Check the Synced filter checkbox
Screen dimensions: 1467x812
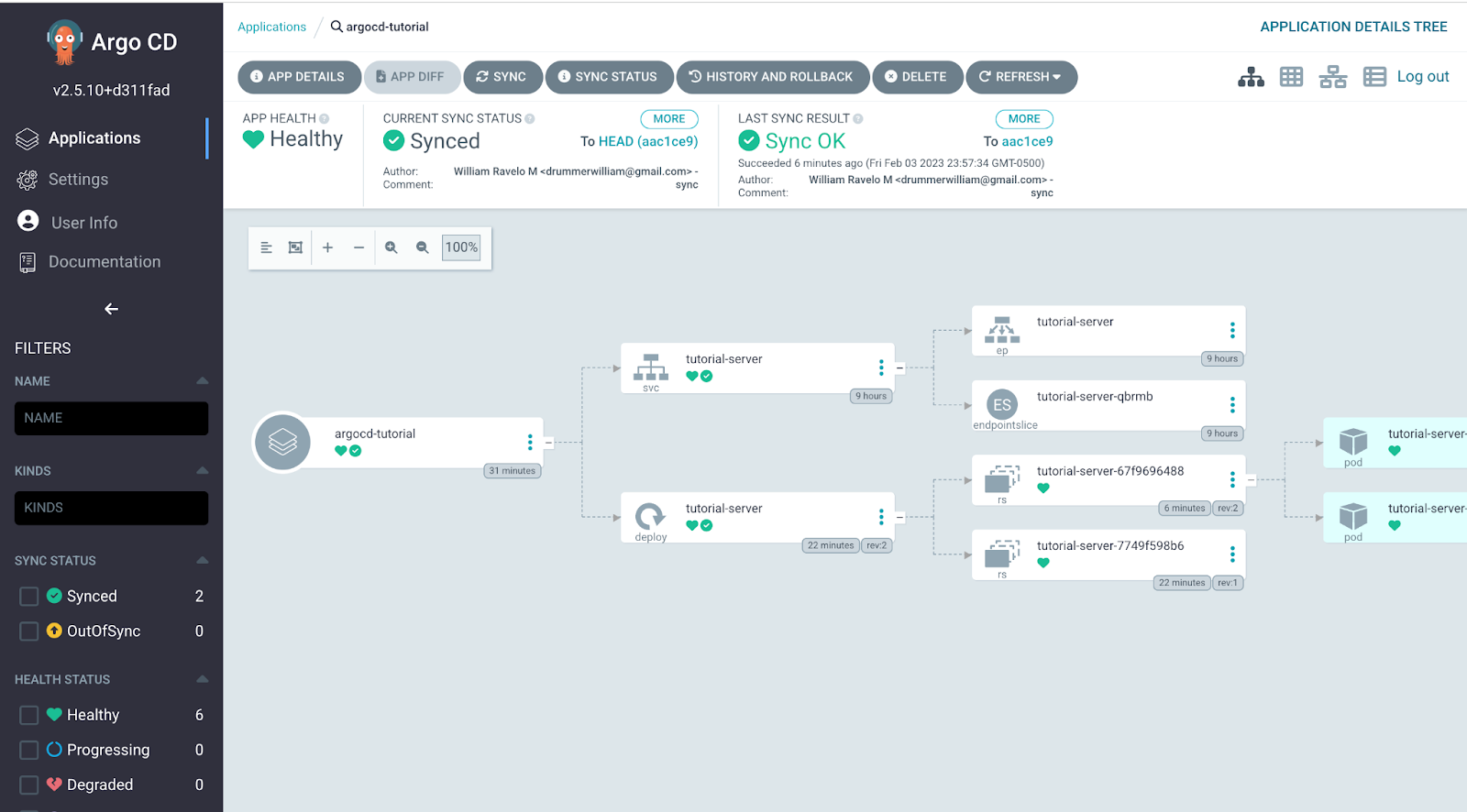click(29, 597)
